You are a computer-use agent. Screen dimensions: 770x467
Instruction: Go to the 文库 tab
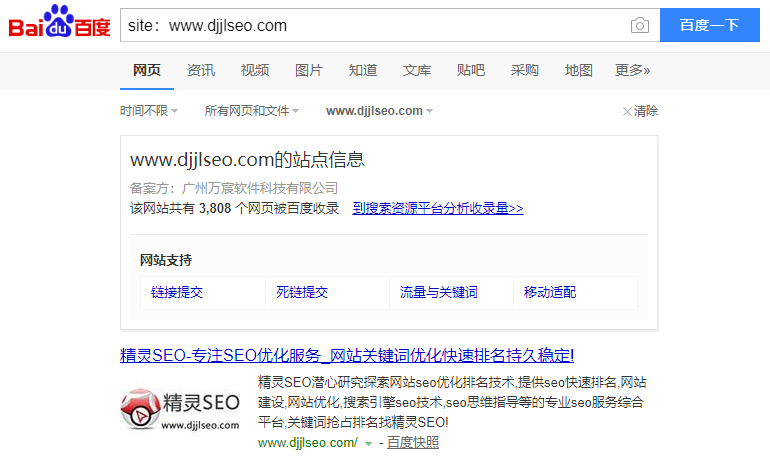(417, 70)
